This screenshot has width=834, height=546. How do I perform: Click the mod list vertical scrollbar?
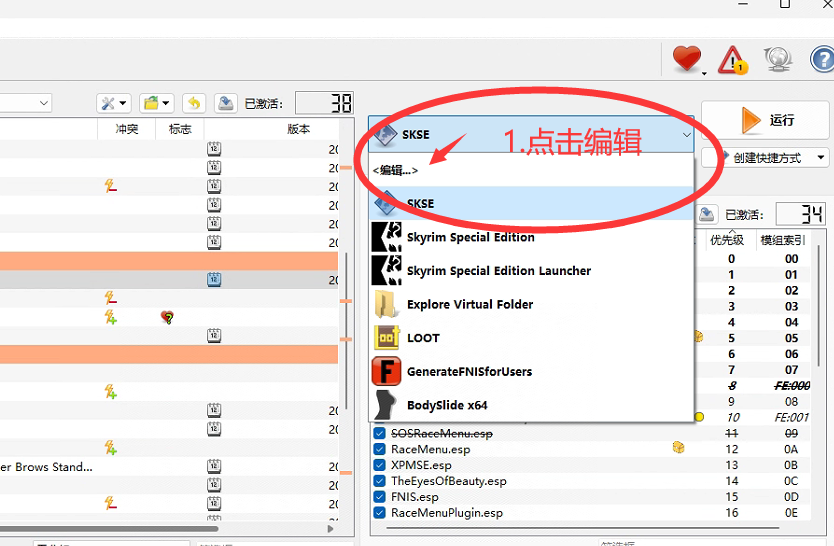pos(347,331)
